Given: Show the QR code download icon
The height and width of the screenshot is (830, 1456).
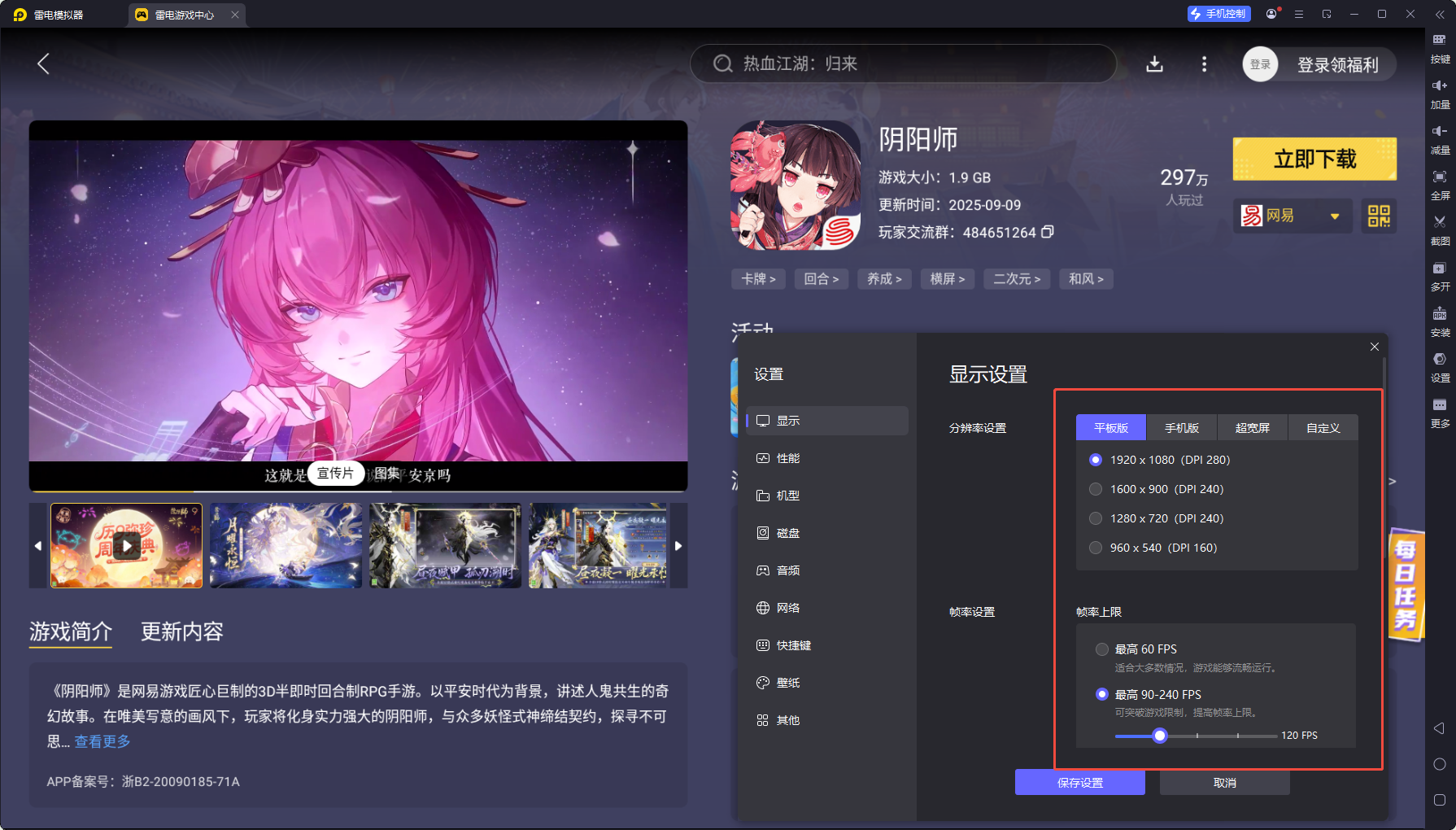Looking at the screenshot, I should point(1379,216).
